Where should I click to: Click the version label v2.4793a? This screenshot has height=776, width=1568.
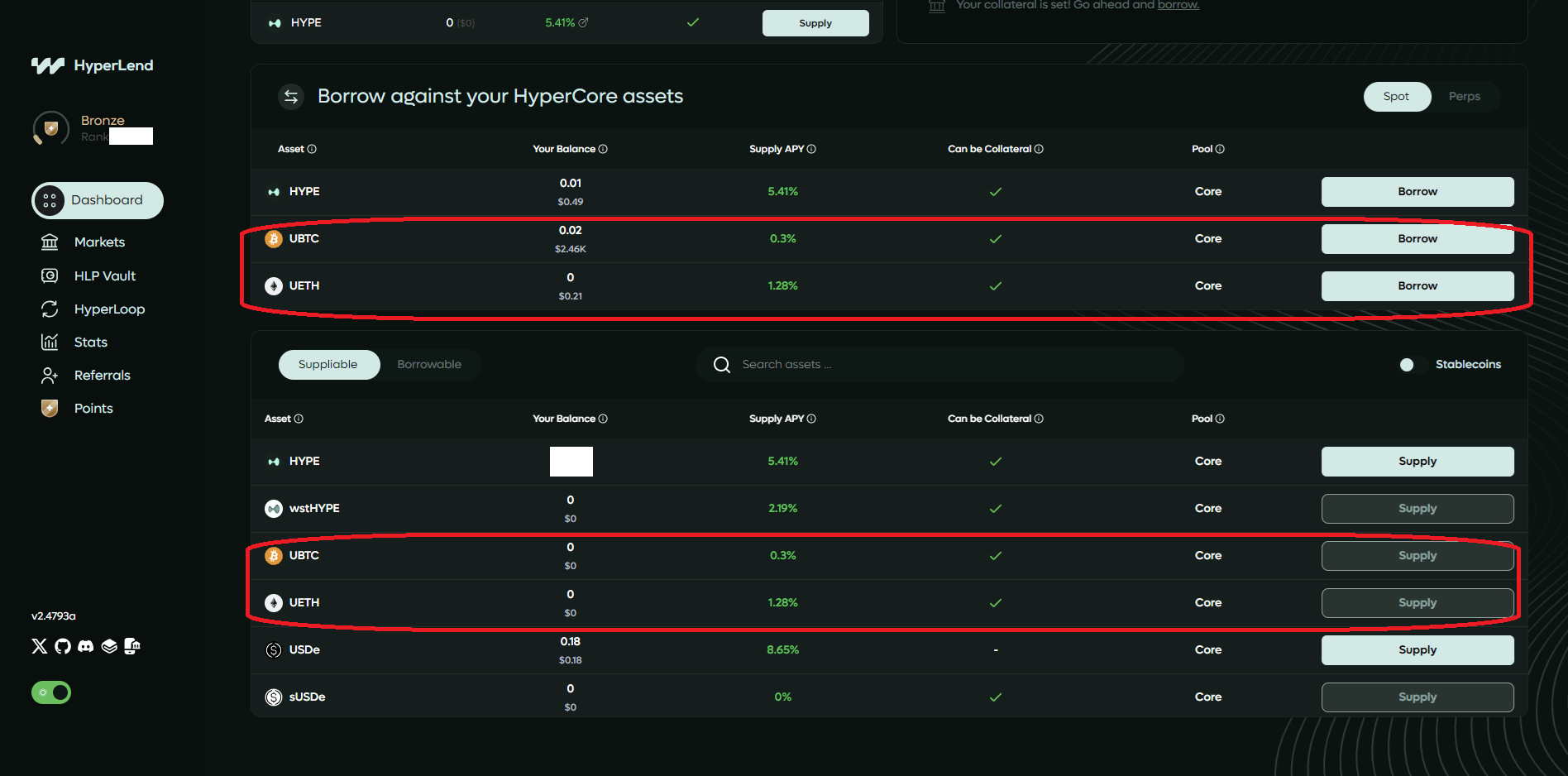tap(54, 616)
